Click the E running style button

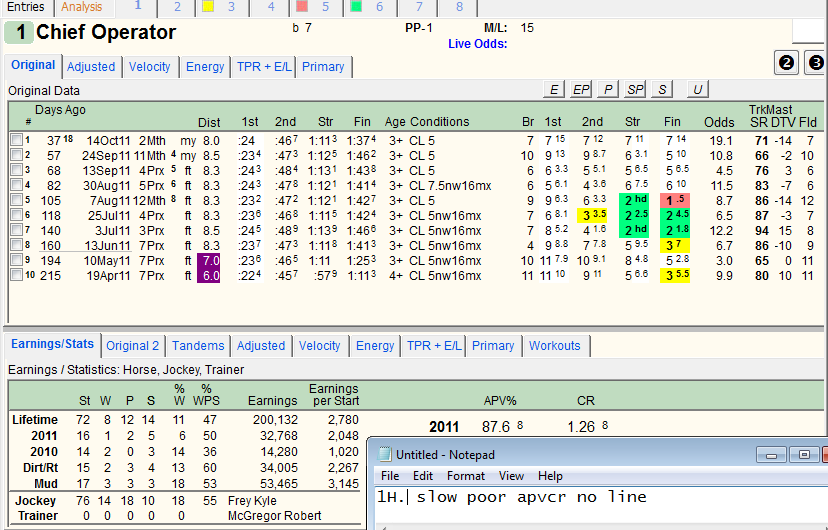pos(554,89)
